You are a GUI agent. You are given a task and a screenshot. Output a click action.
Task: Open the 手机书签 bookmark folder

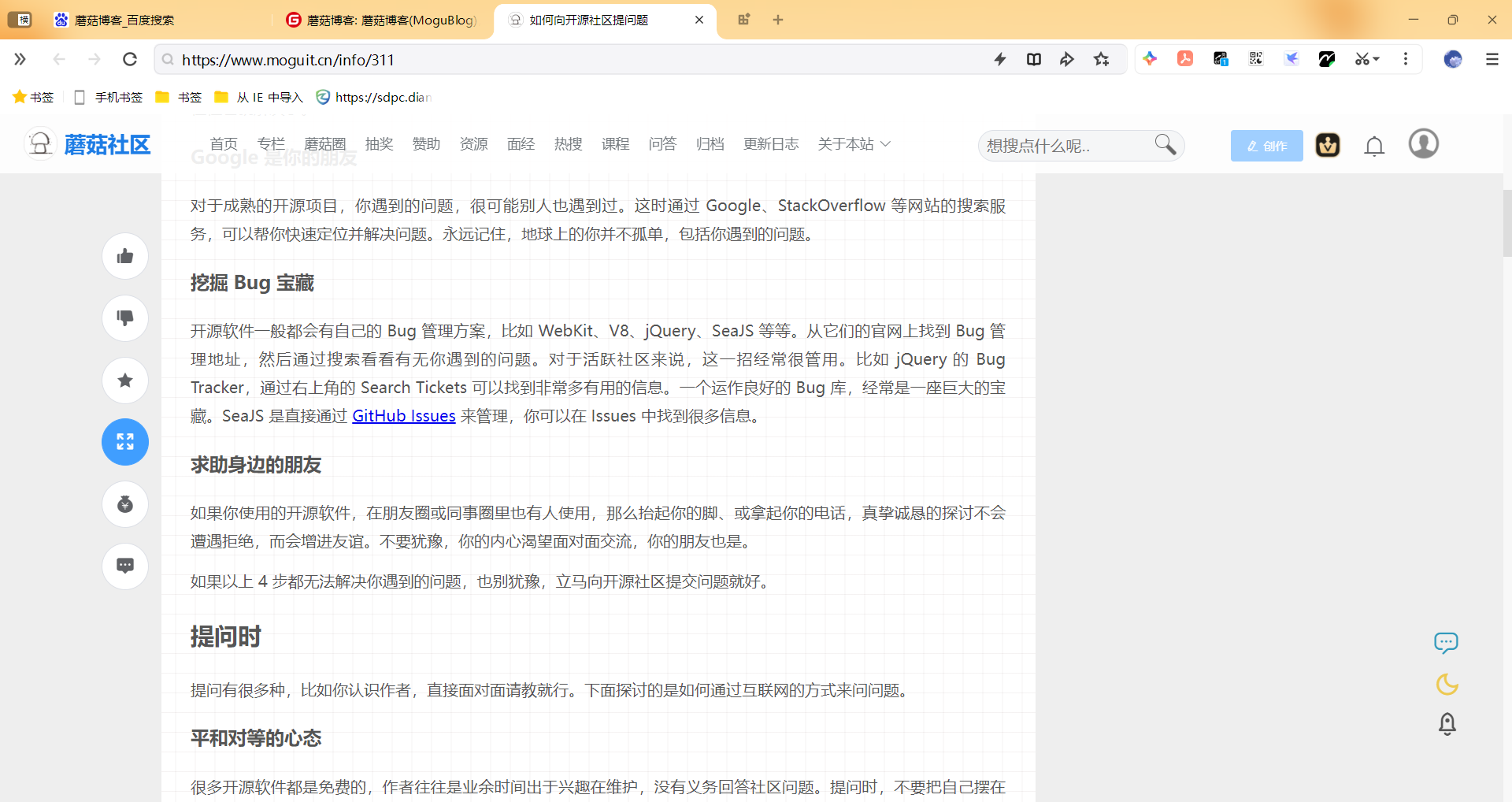tap(109, 97)
